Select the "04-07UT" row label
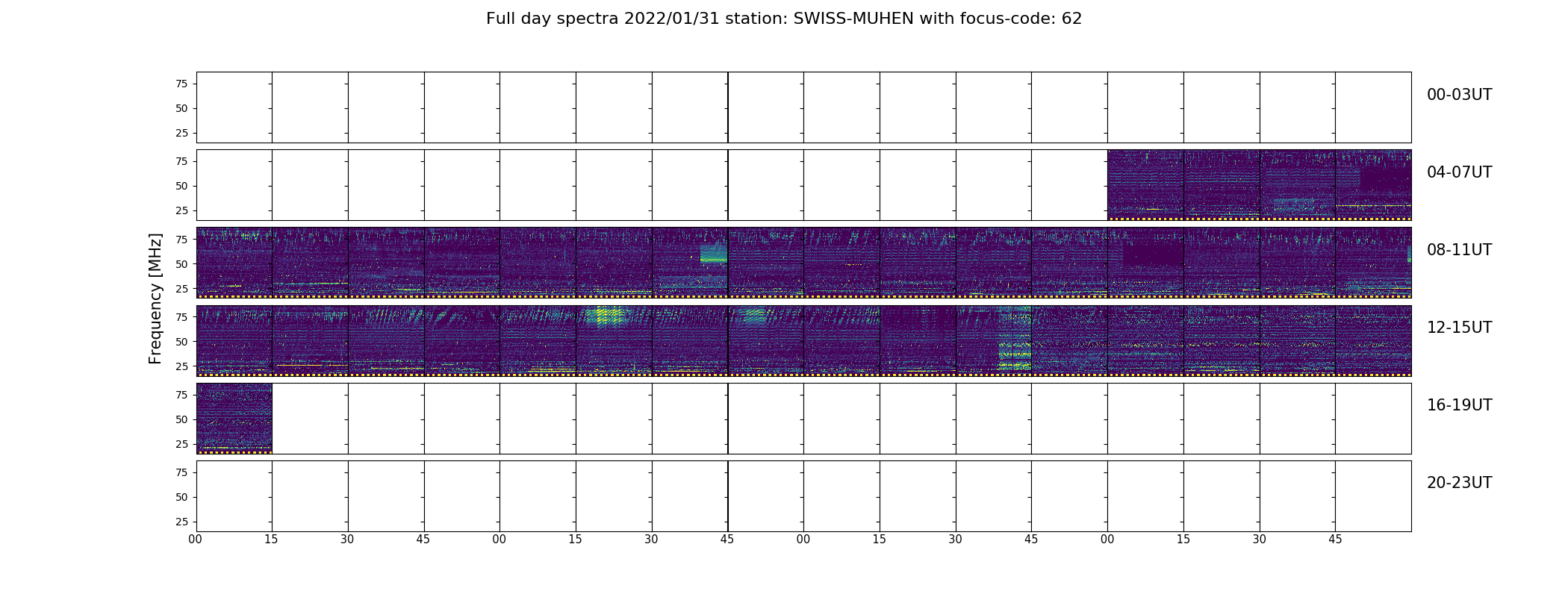The width and height of the screenshot is (1568, 597). [x=1459, y=172]
